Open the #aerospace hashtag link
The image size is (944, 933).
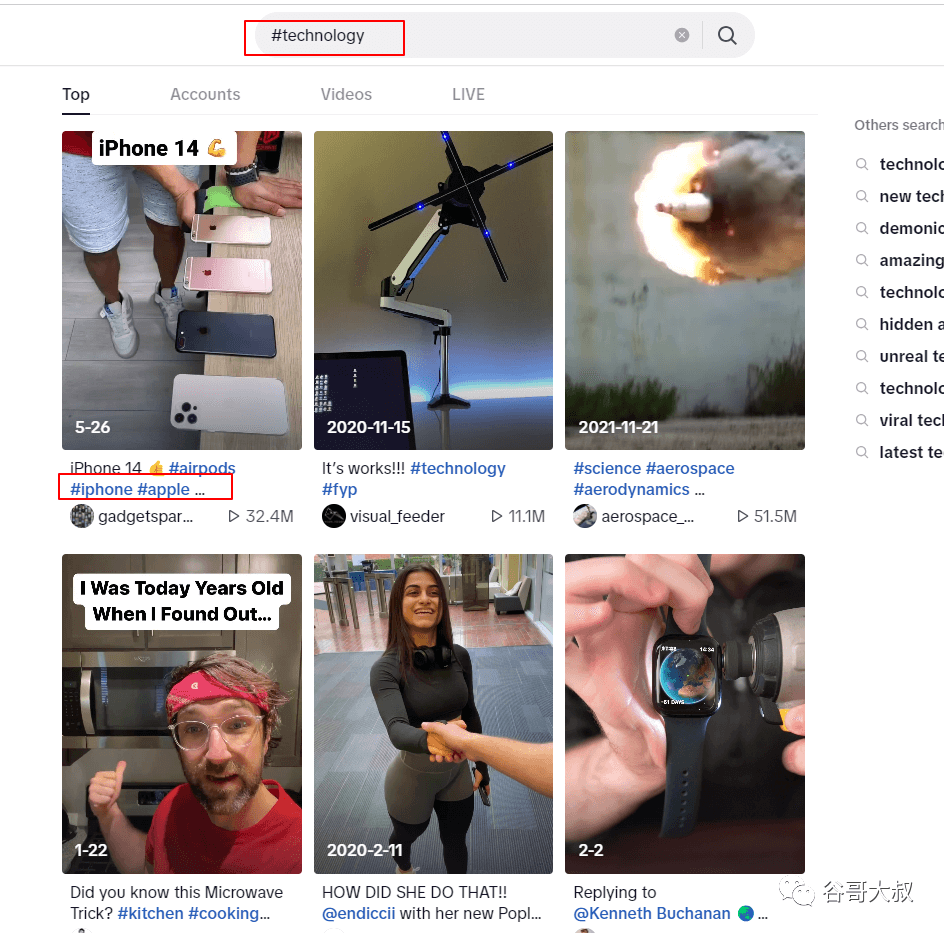(x=690, y=468)
